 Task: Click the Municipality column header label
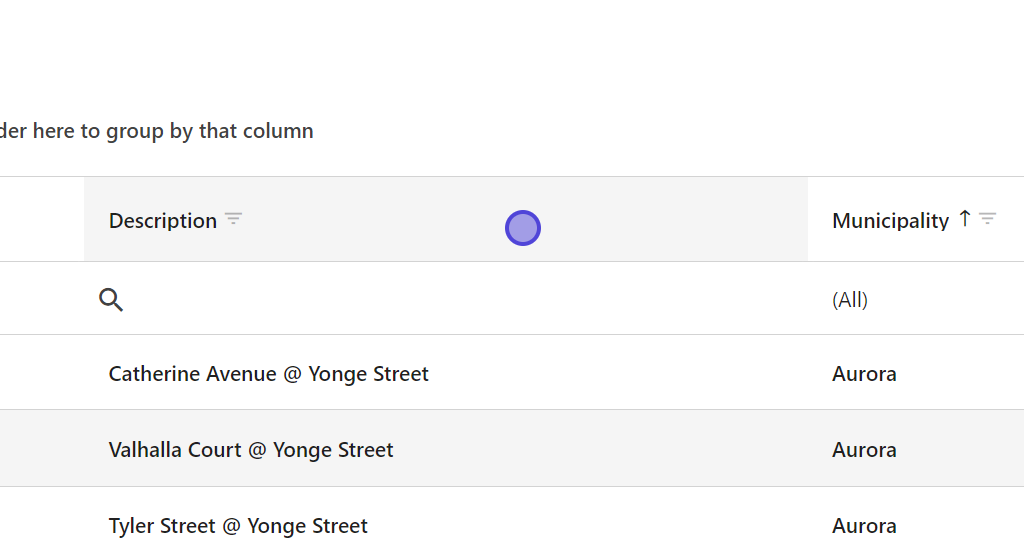[890, 221]
